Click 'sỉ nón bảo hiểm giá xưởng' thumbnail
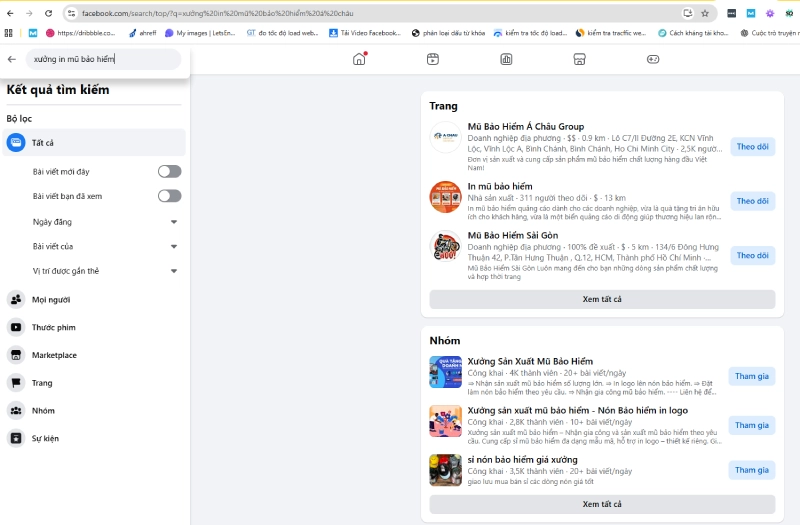The width and height of the screenshot is (800, 525). [445, 470]
